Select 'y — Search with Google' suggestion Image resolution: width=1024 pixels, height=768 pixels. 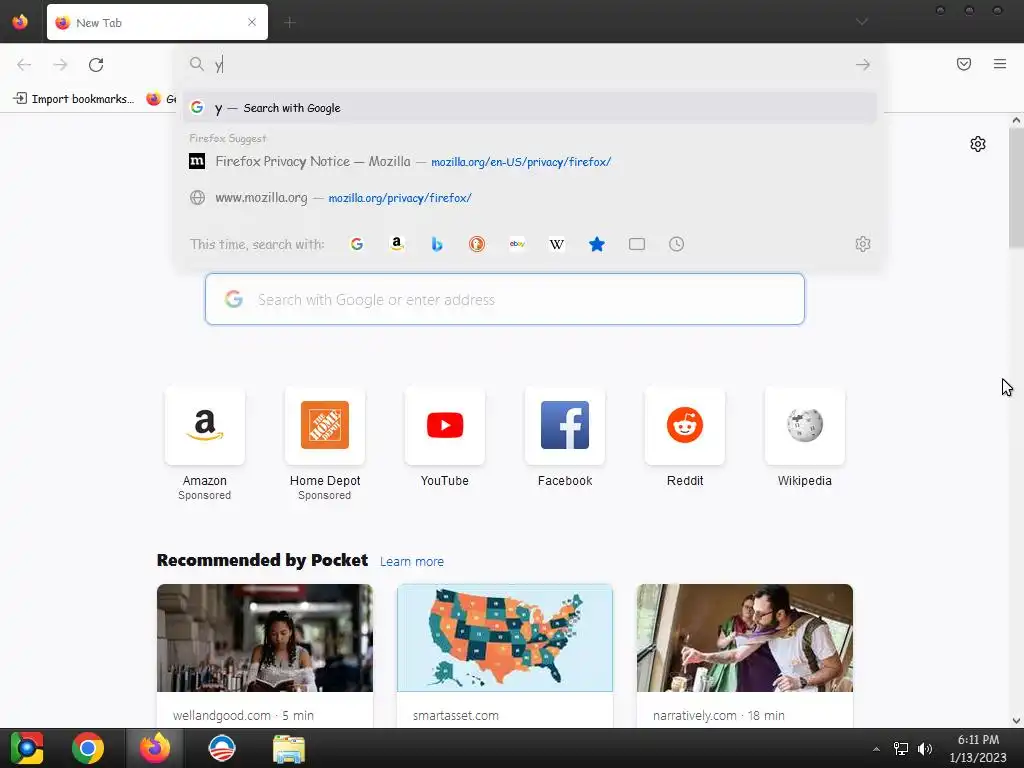[529, 108]
